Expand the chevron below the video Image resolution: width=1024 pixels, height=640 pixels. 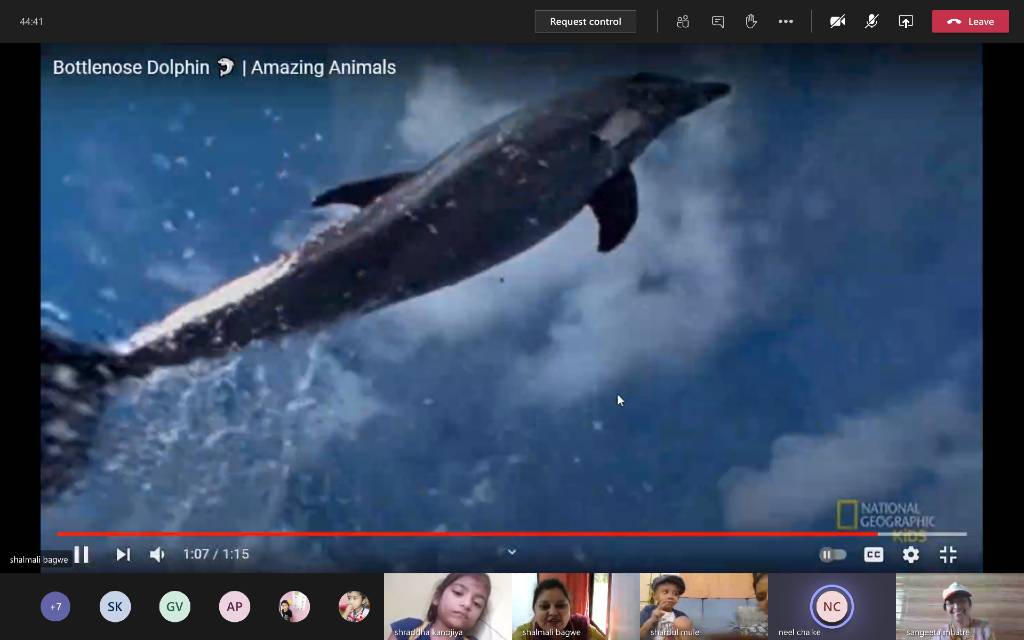[x=512, y=552]
